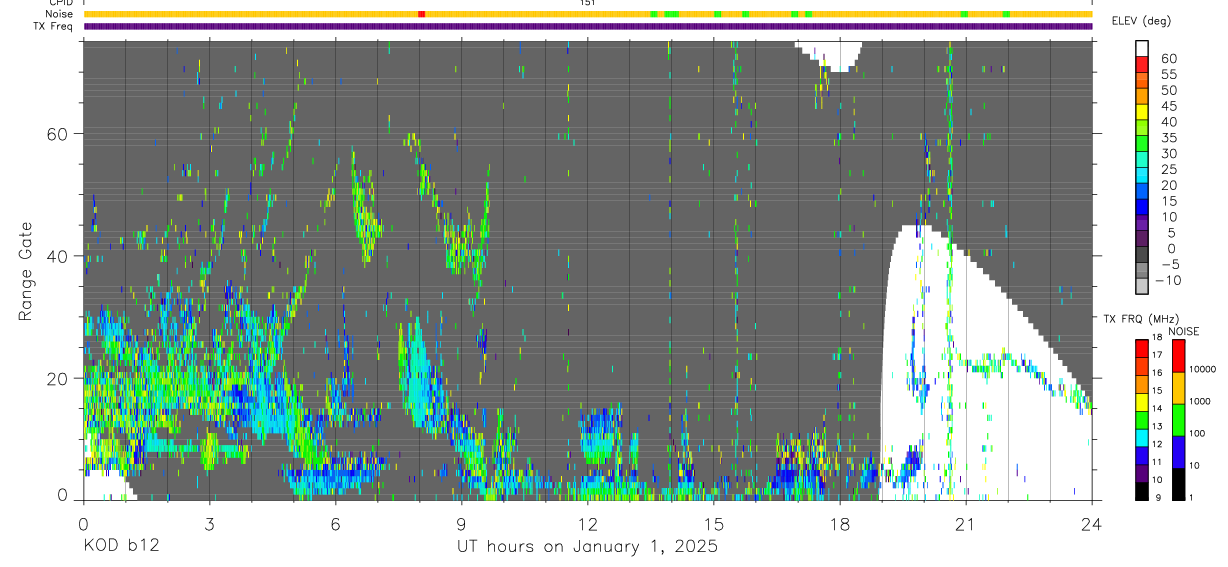
Task: Click the black 1–10 NOISE swatch
Action: coord(1179,484)
